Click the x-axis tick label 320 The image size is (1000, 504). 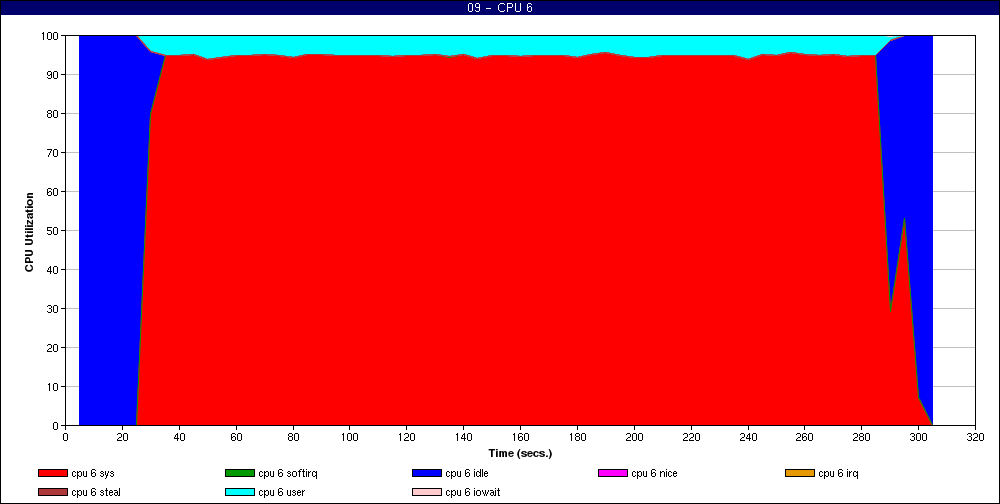tap(975, 437)
